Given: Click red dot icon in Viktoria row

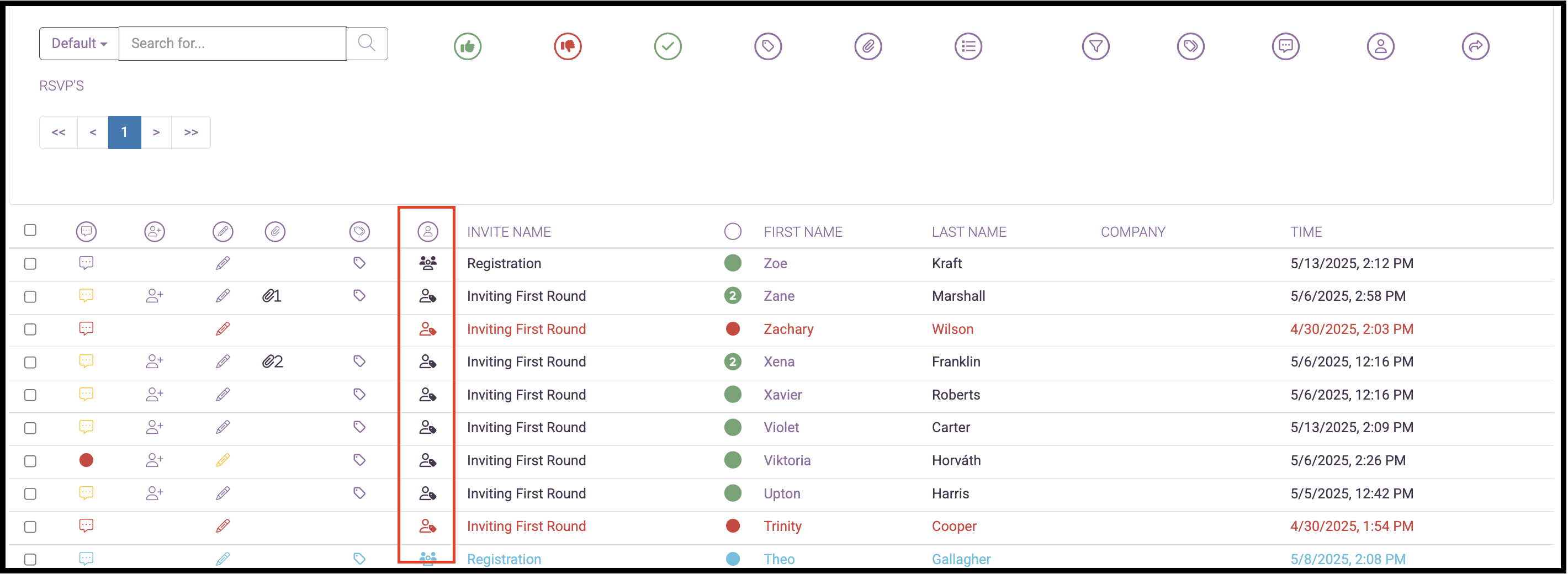Looking at the screenshot, I should tap(87, 460).
